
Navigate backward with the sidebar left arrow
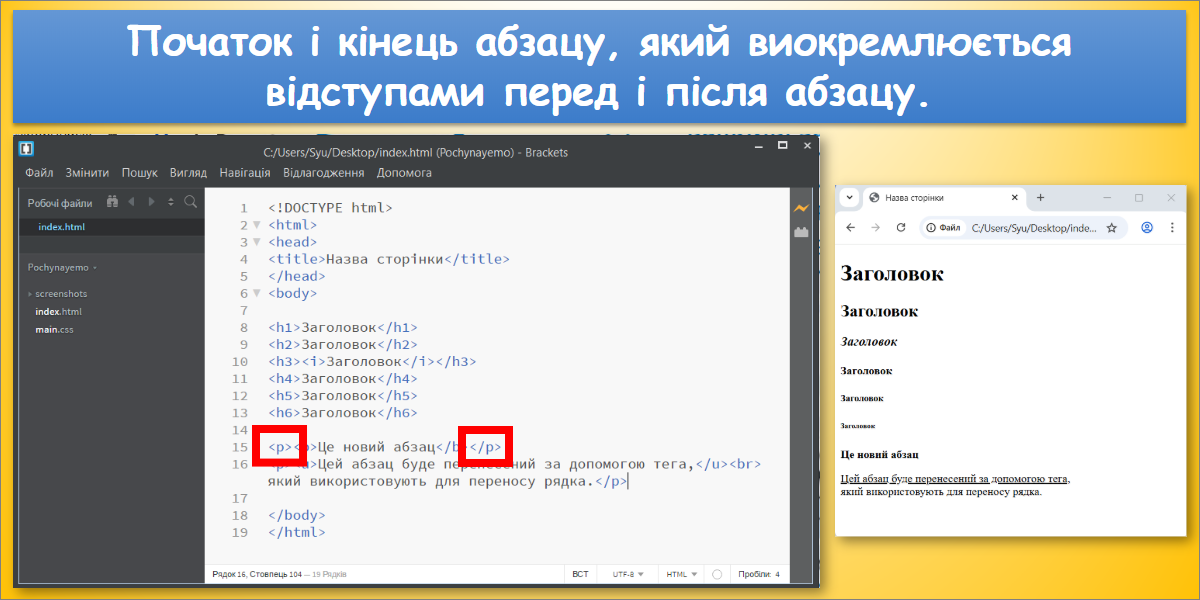pyautogui.click(x=131, y=202)
